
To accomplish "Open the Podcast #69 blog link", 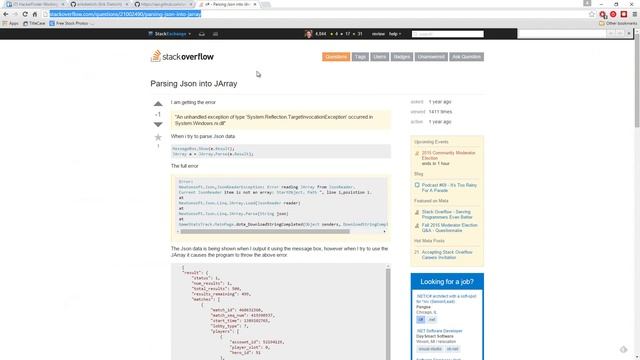I will pos(449,188).
